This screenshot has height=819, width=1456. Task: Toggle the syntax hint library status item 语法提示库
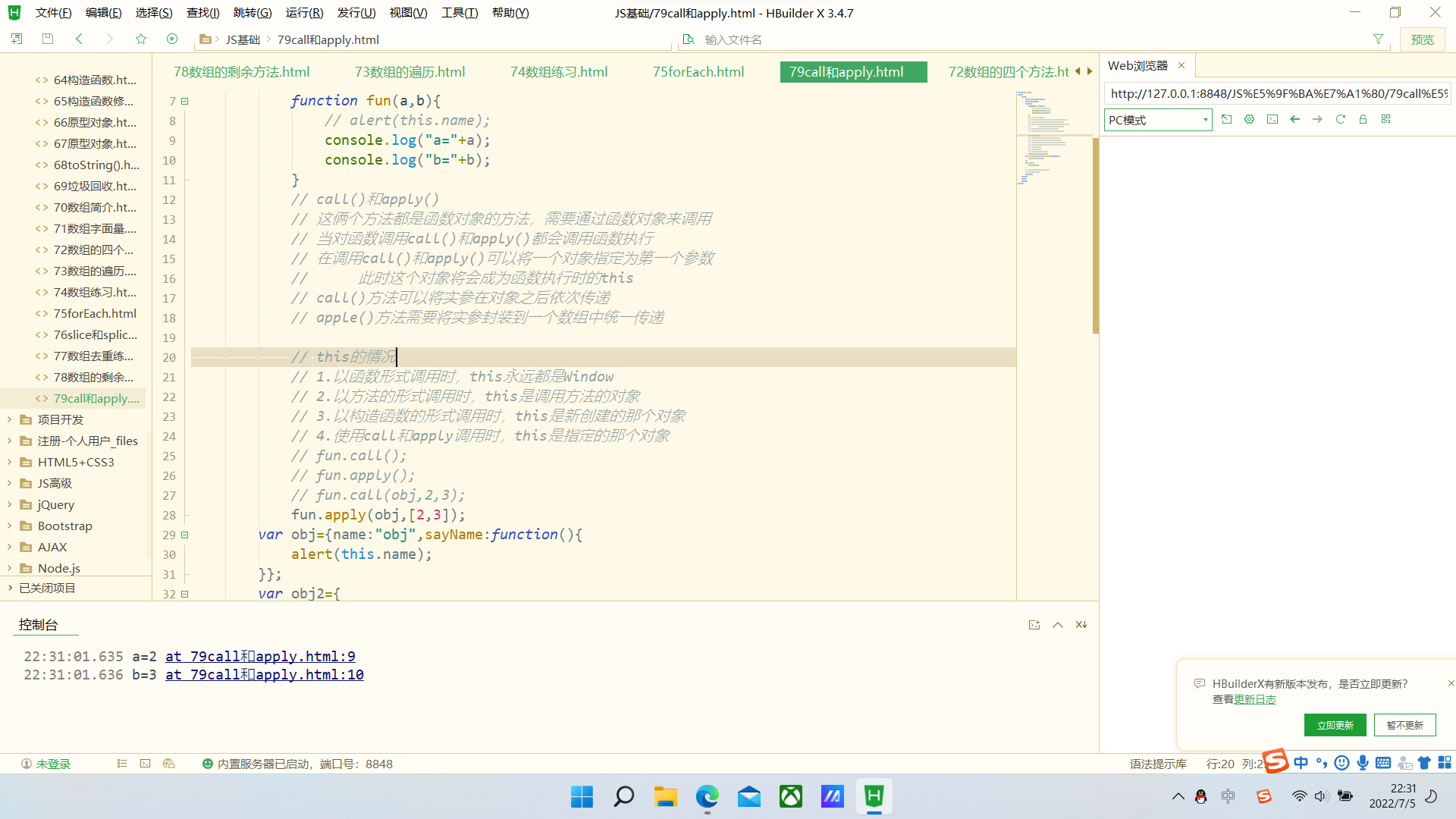pos(1158,764)
